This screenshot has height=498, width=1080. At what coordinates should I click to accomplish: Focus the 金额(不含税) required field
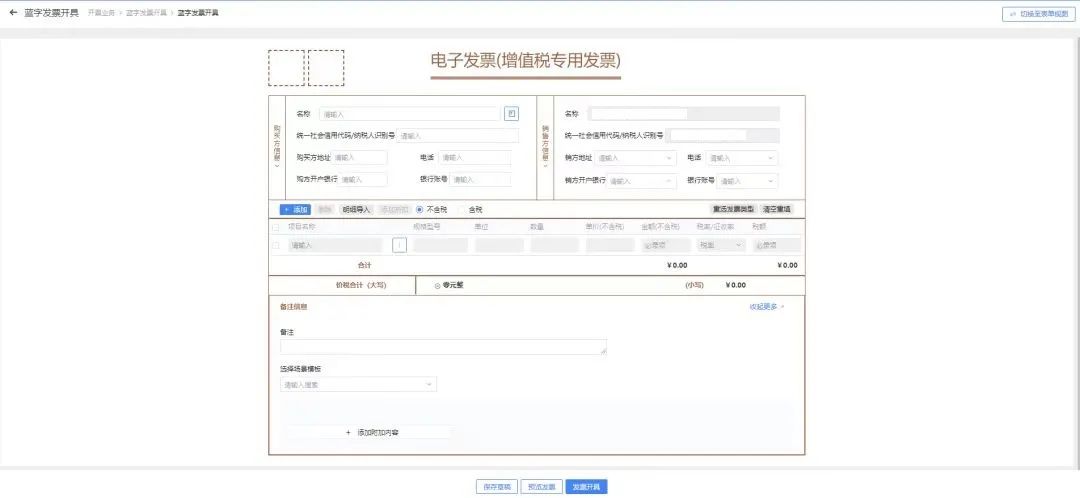click(666, 245)
